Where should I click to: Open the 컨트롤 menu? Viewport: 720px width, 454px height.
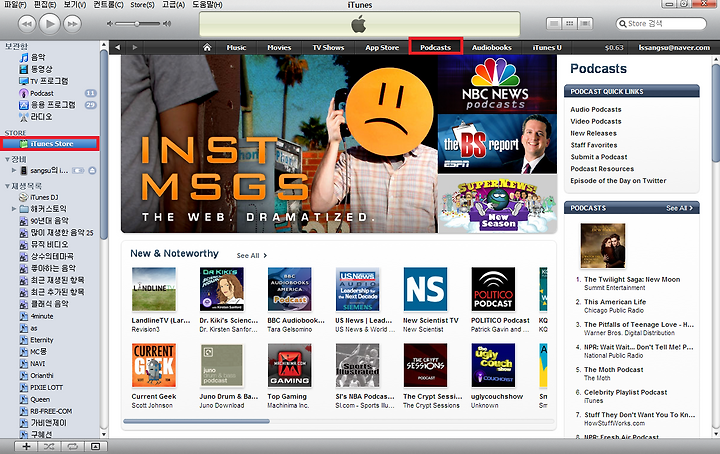click(x=108, y=5)
